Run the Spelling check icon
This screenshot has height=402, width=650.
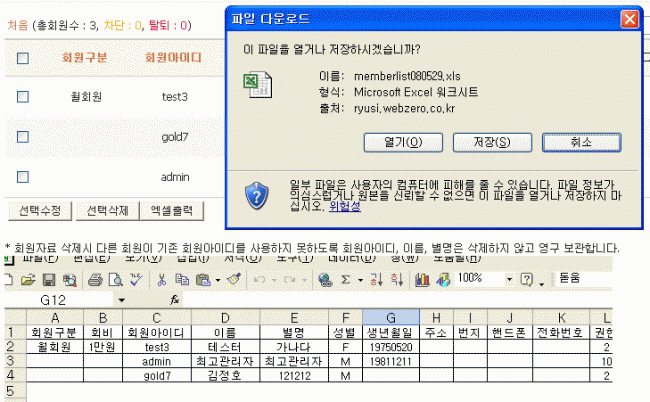(x=136, y=280)
